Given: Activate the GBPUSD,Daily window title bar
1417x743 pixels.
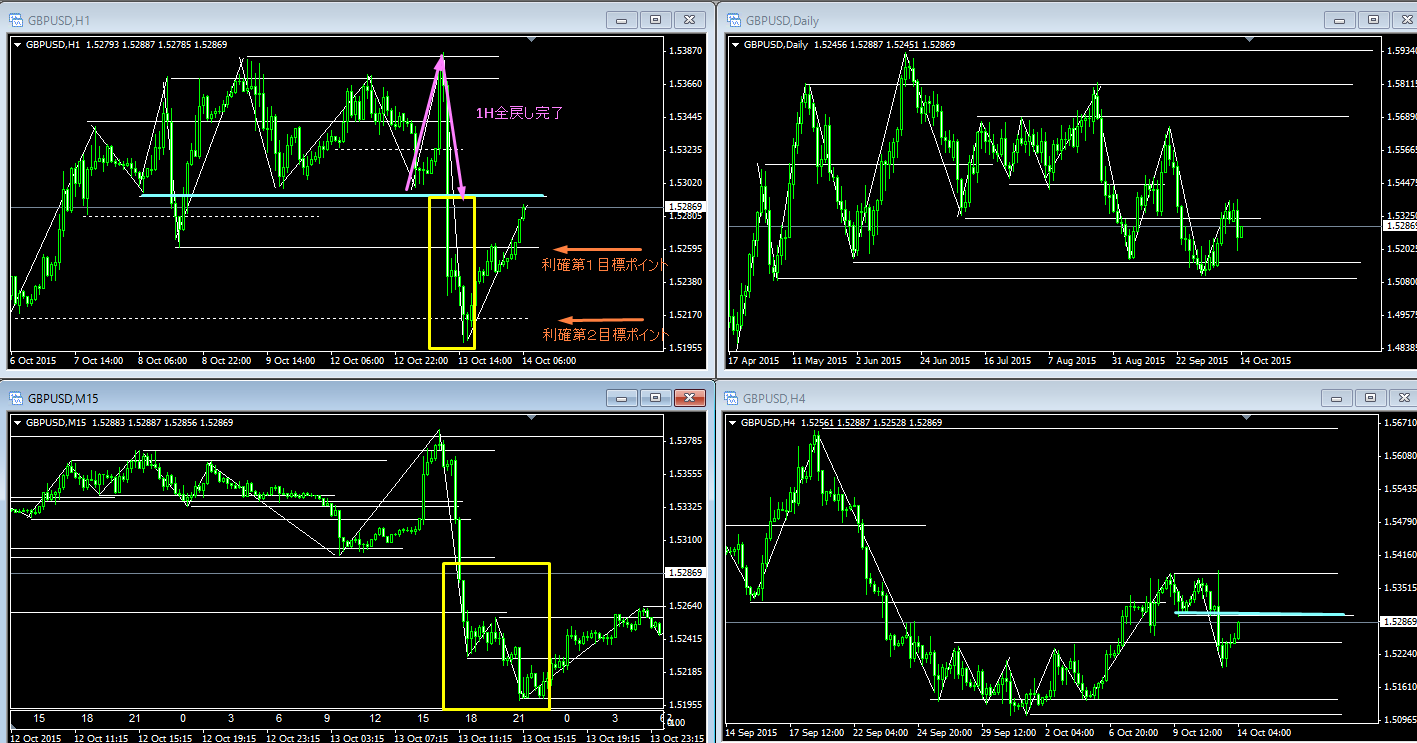Looking at the screenshot, I should click(x=1000, y=19).
